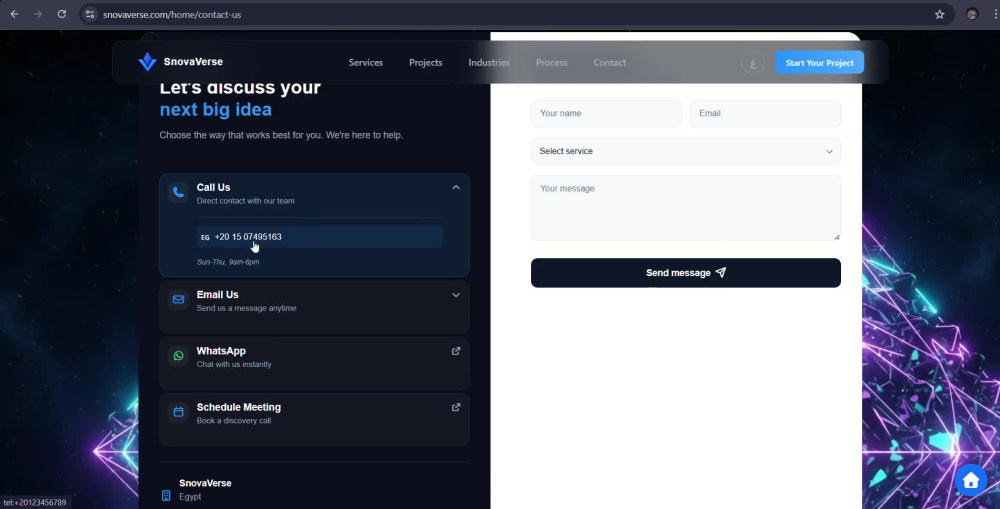
Task: Expand the Email Us card chevron
Action: [456, 295]
